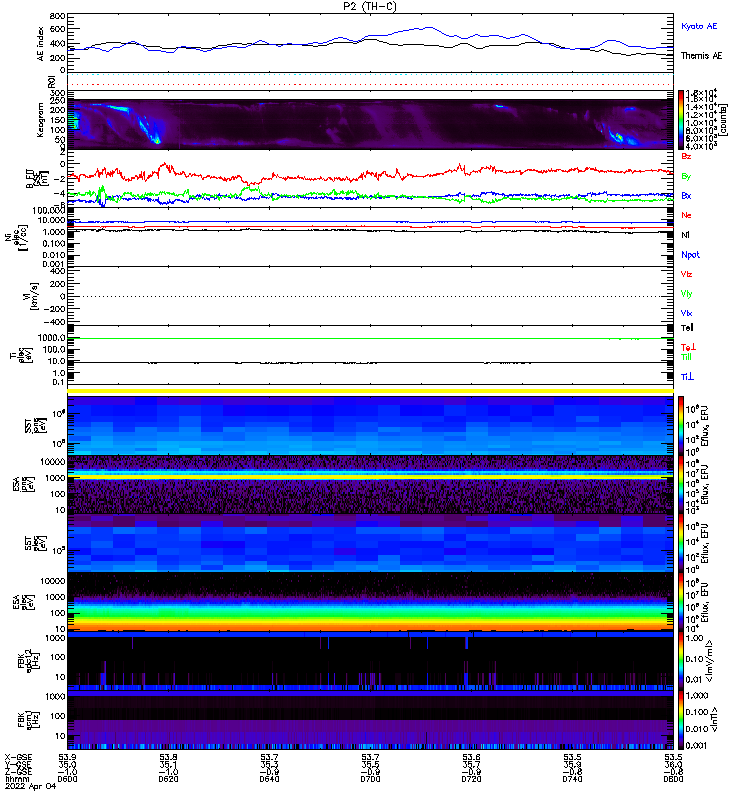Select the "Themis AE" legend label
This screenshot has width=750, height=800.
point(702,56)
